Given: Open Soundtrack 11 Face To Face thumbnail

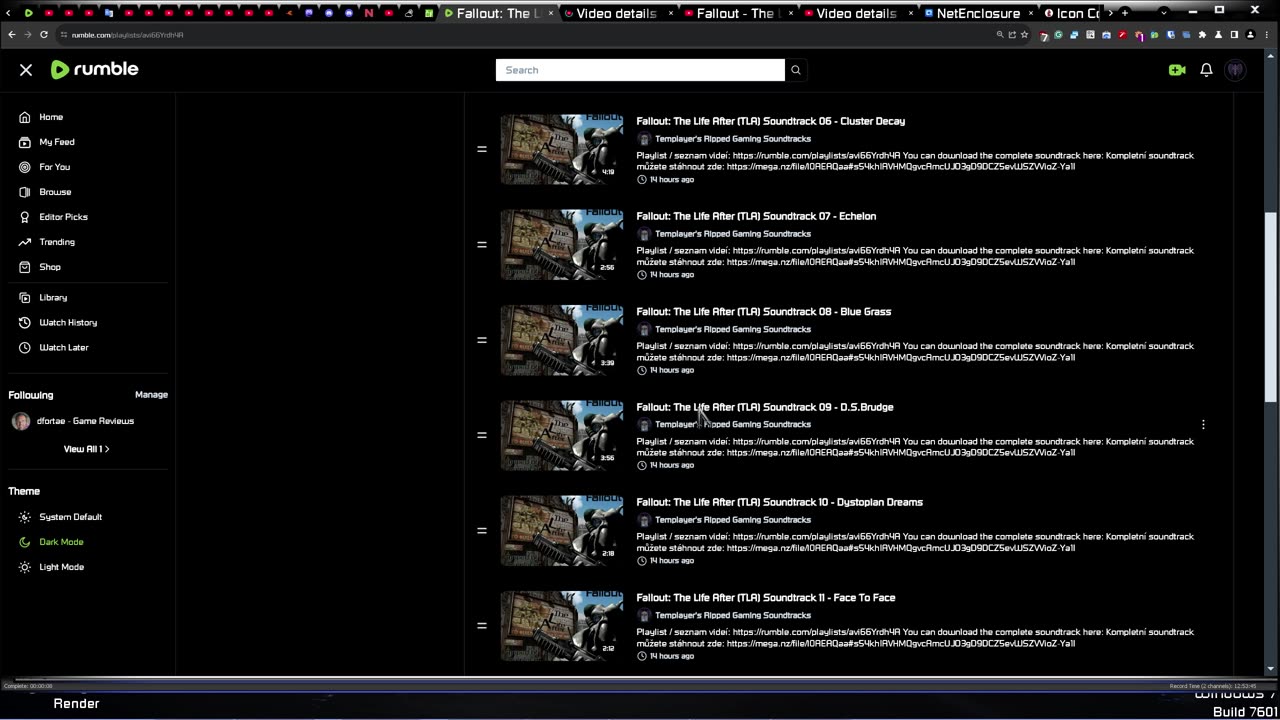Looking at the screenshot, I should pyautogui.click(x=561, y=626).
